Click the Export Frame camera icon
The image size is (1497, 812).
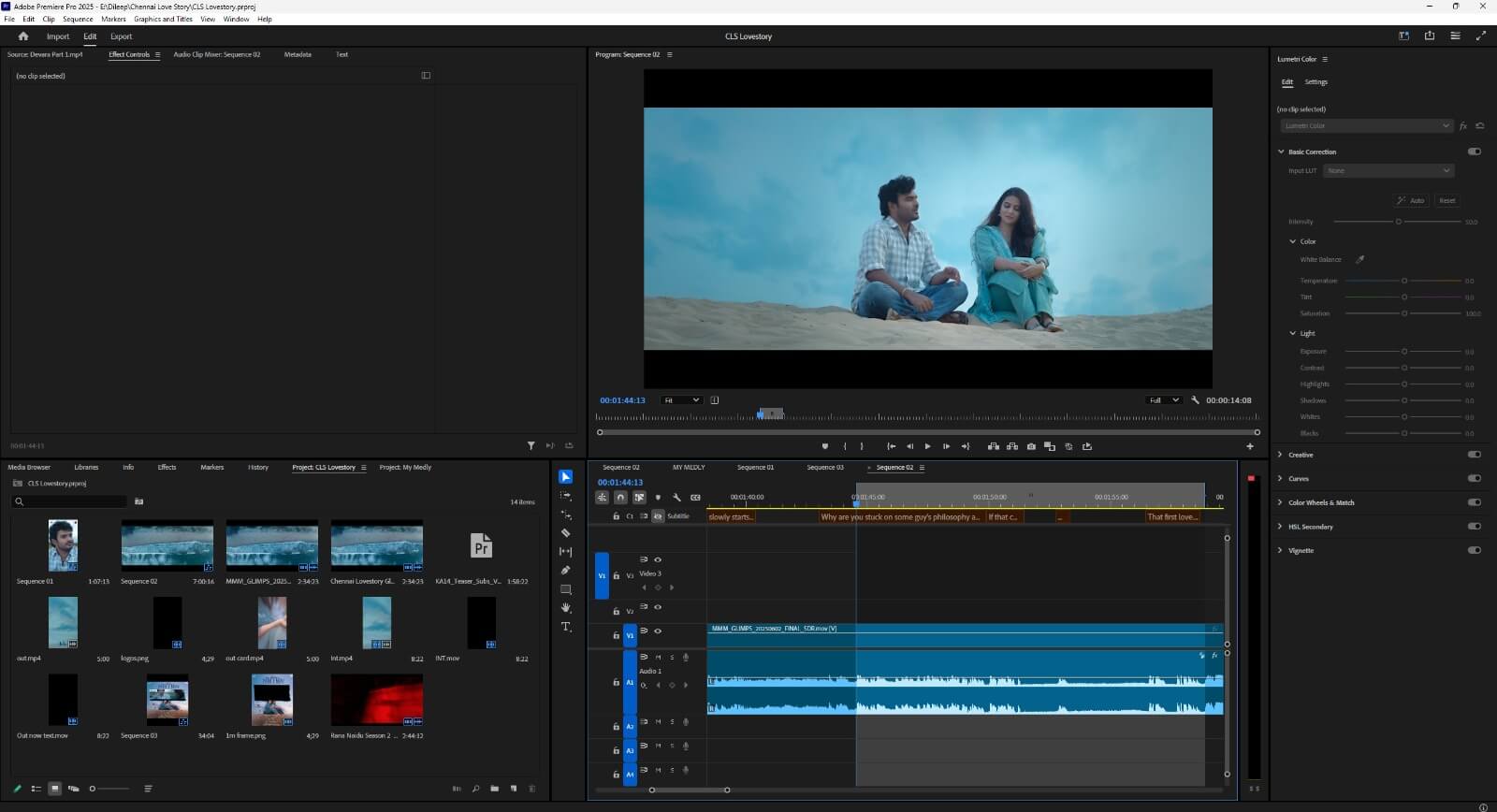[1031, 447]
